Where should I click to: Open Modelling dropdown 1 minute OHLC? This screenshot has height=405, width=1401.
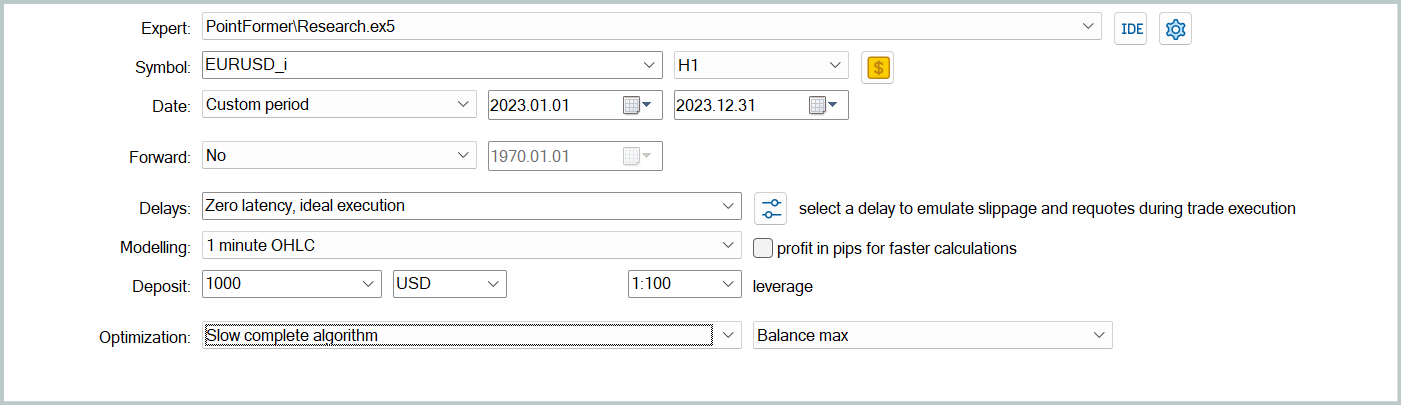click(729, 245)
